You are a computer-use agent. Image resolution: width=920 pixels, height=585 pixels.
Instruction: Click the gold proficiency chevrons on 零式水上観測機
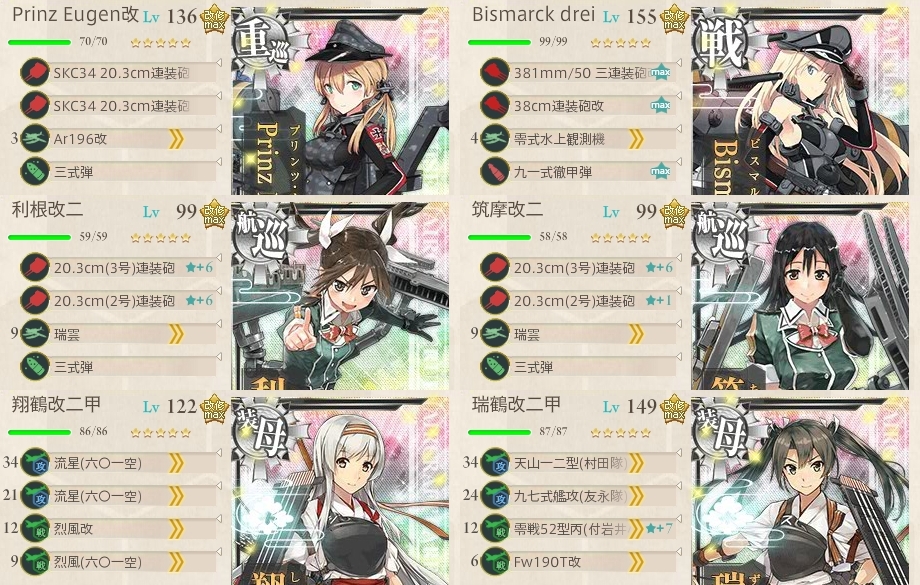(x=636, y=139)
